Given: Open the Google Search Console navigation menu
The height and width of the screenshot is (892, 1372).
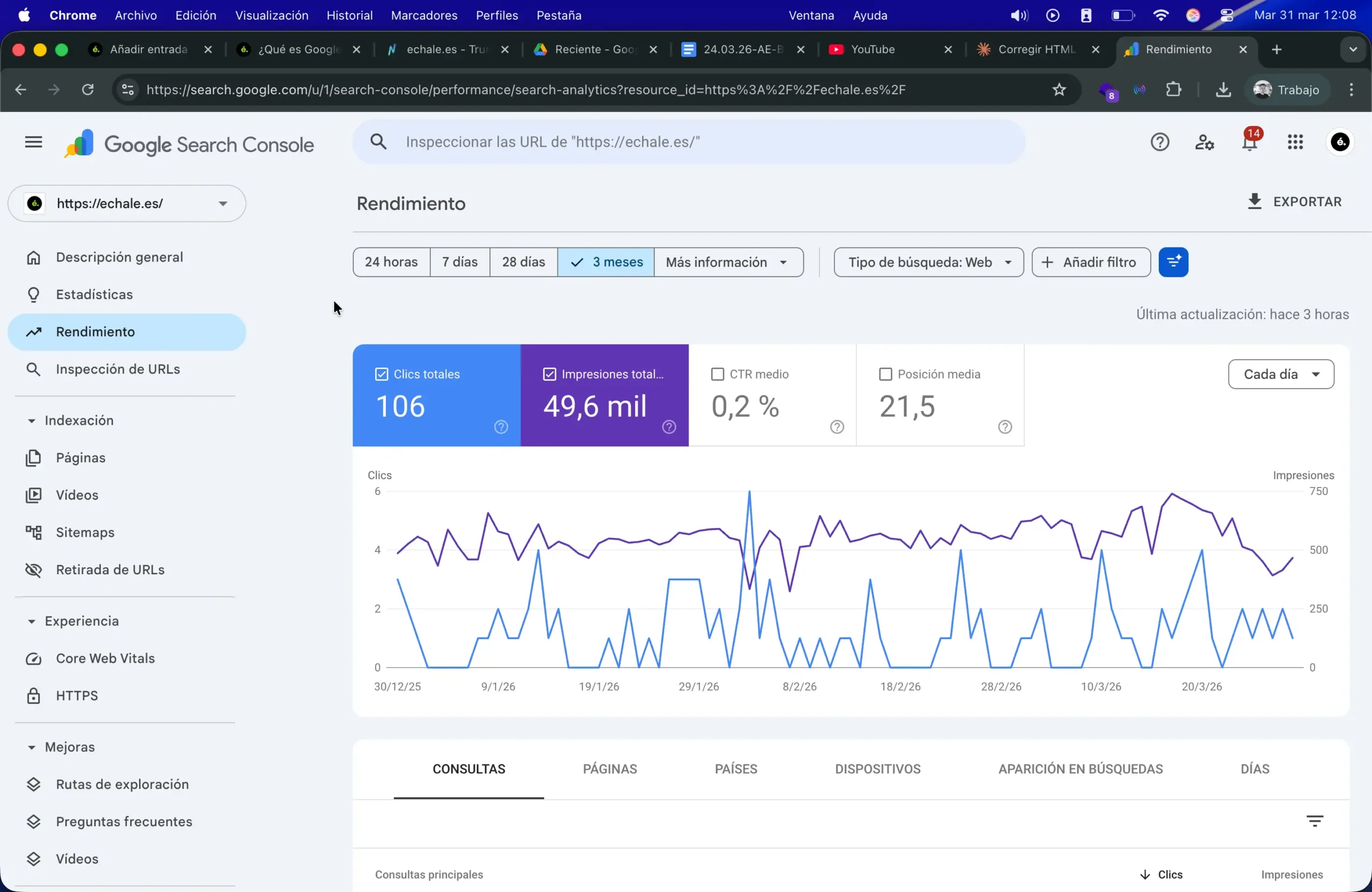Looking at the screenshot, I should [x=33, y=142].
